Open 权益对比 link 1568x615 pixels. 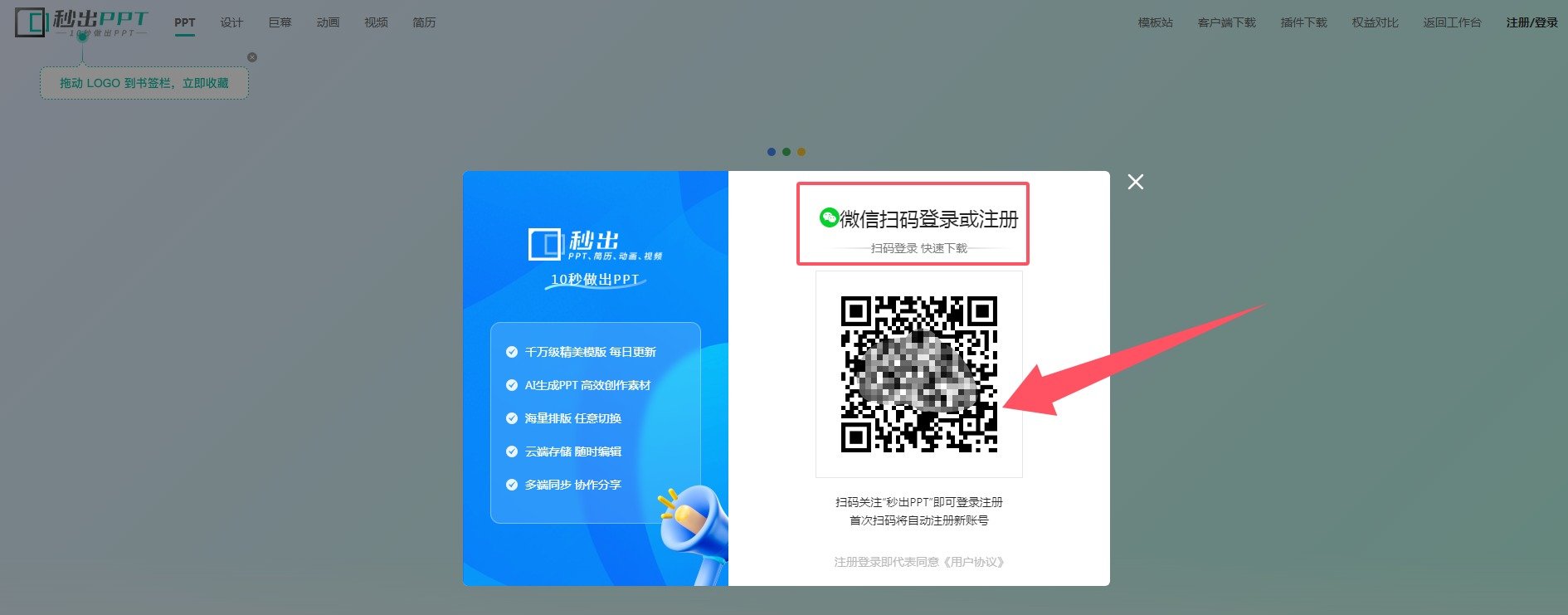1376,22
